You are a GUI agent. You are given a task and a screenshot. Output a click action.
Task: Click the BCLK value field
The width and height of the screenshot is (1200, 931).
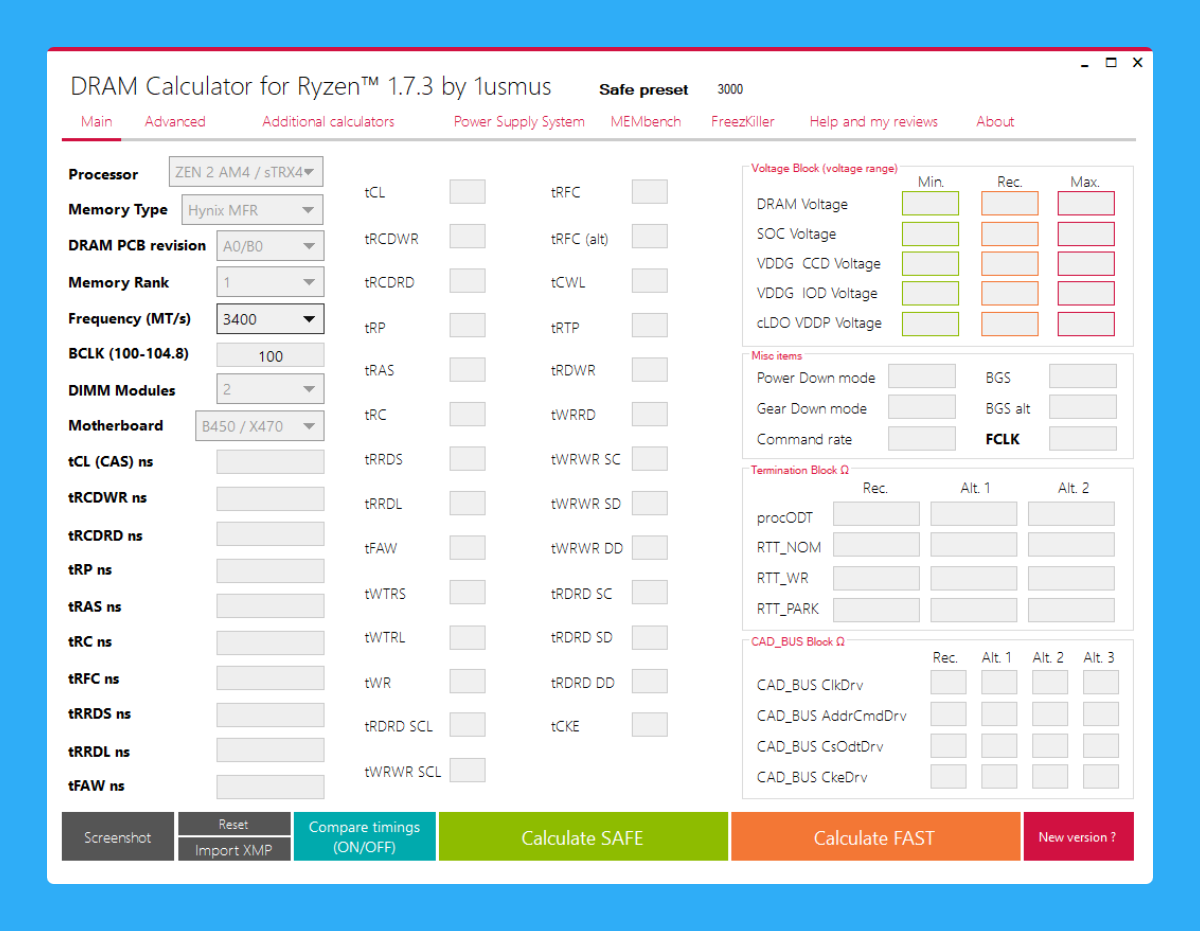click(270, 356)
